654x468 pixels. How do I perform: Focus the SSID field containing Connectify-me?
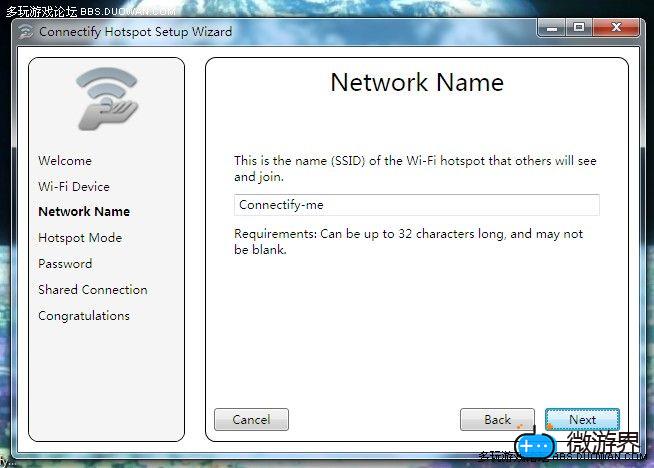[x=417, y=205]
